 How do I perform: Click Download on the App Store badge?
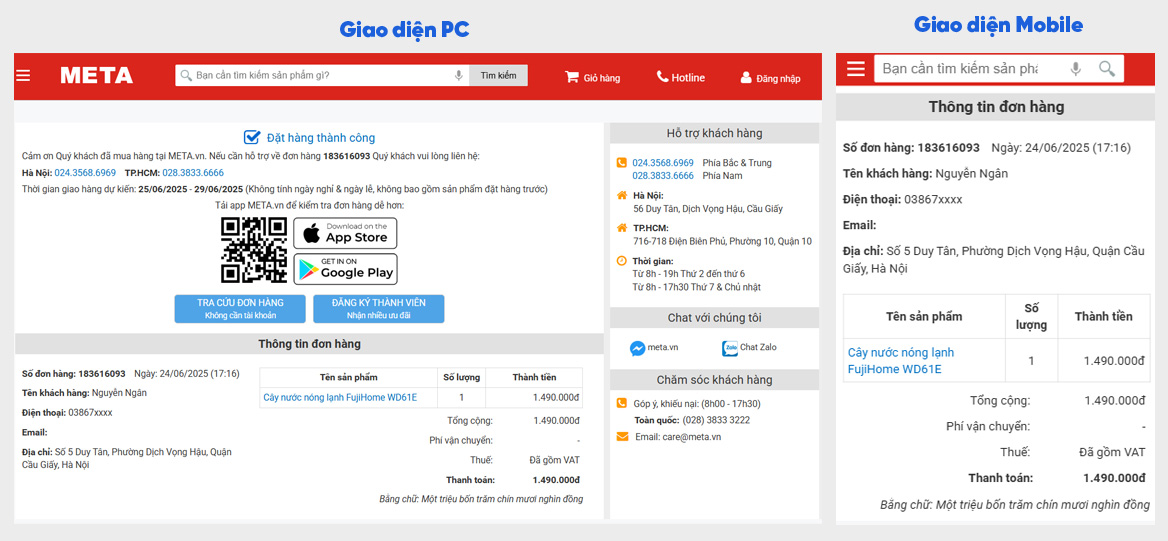[345, 233]
